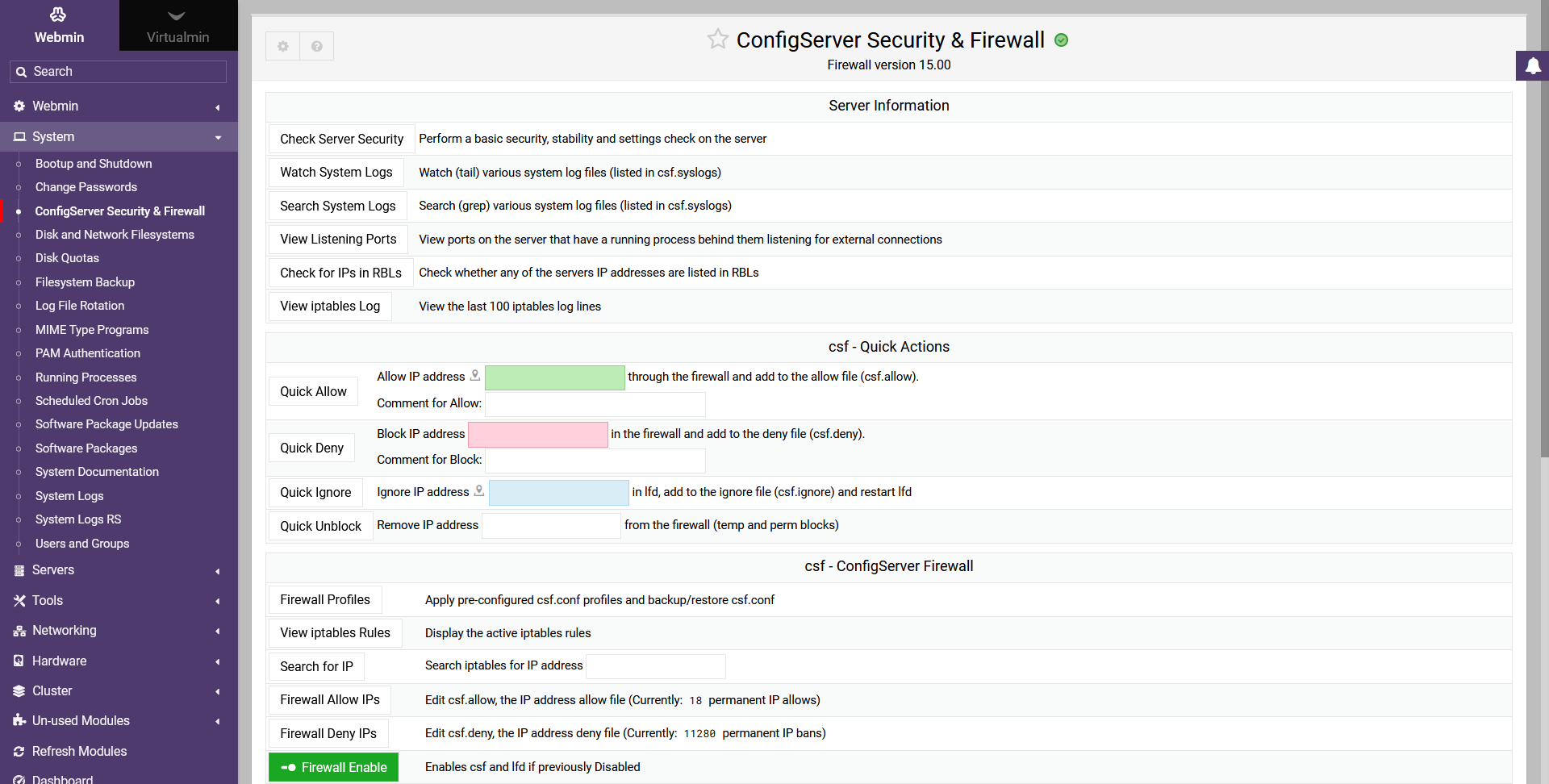Click the Check Server Security button

(341, 140)
